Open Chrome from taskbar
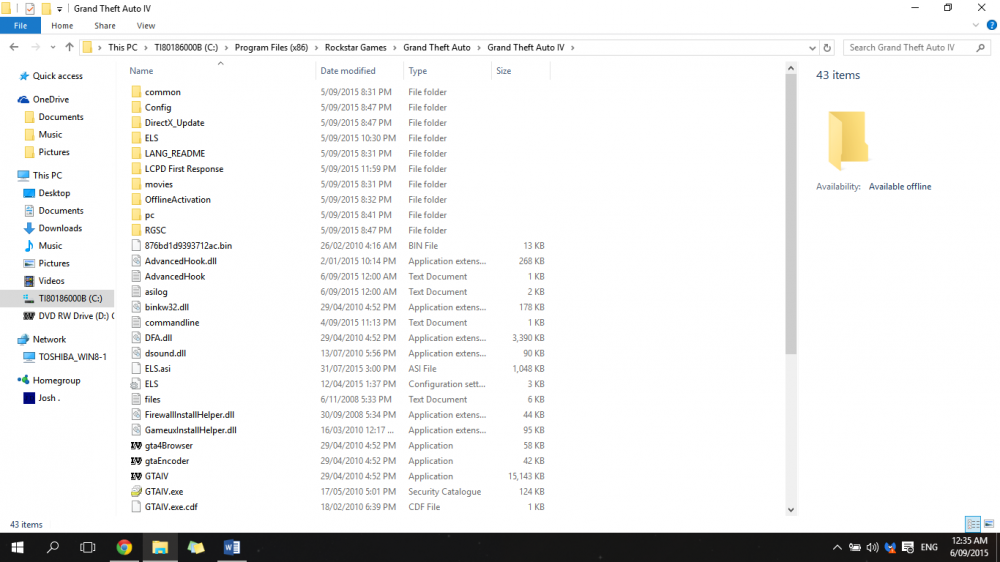The height and width of the screenshot is (562, 1000). pyautogui.click(x=124, y=547)
